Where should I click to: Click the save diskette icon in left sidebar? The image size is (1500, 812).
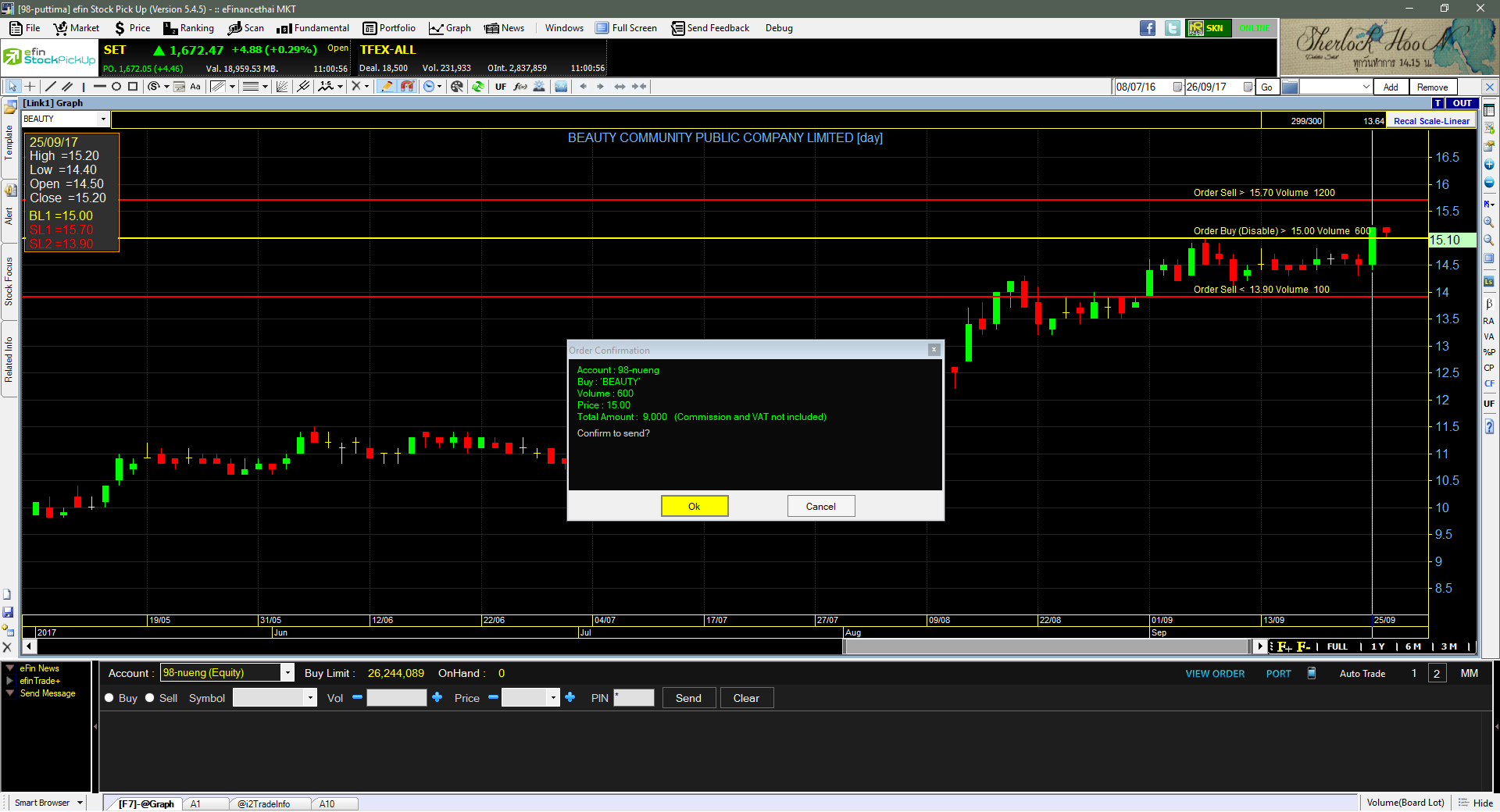tap(8, 612)
